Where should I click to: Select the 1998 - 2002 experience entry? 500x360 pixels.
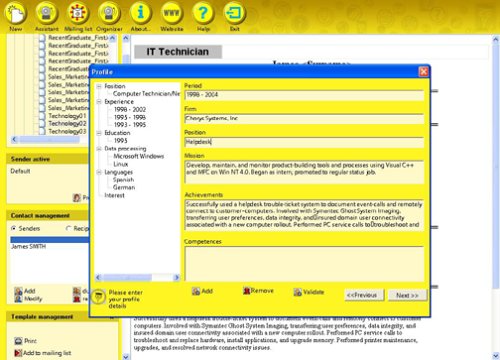[130, 109]
